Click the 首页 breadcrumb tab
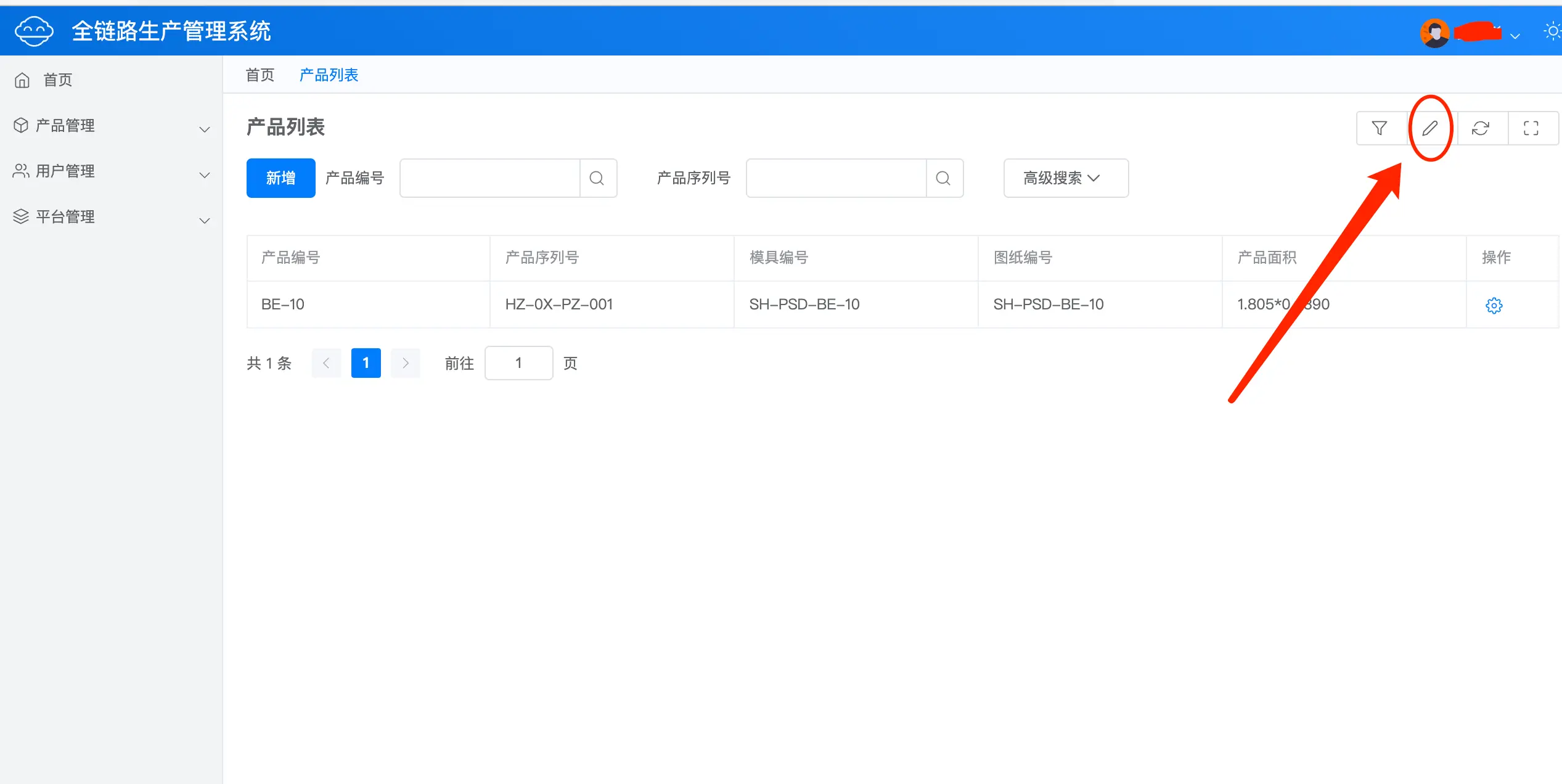Screen dimensions: 1562x784 [x=260, y=75]
